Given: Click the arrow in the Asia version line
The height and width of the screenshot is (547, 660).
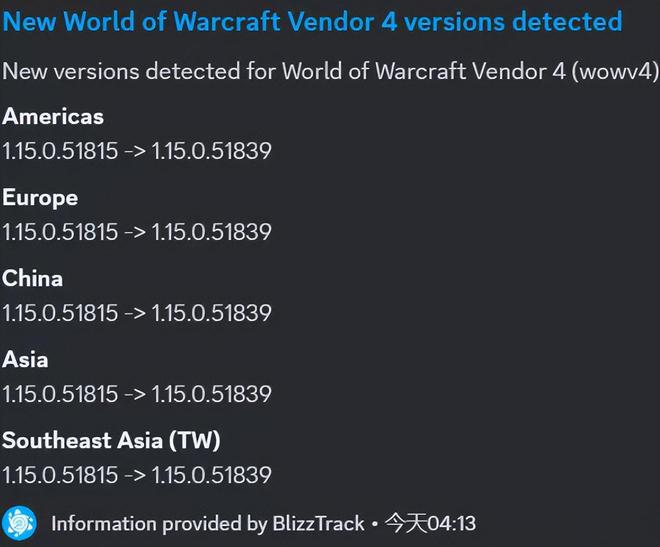Looking at the screenshot, I should pos(135,395).
